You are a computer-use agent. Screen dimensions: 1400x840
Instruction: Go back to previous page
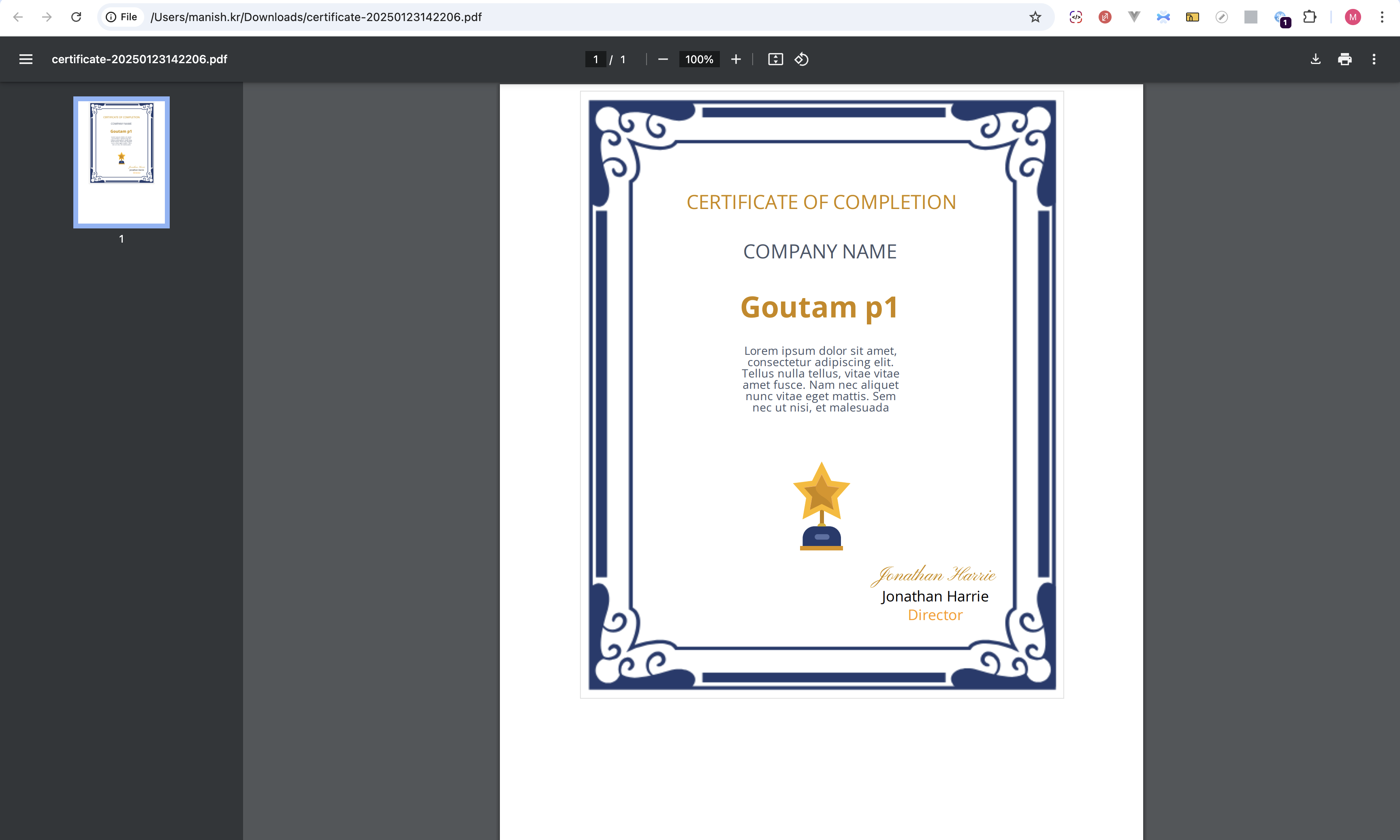click(17, 17)
